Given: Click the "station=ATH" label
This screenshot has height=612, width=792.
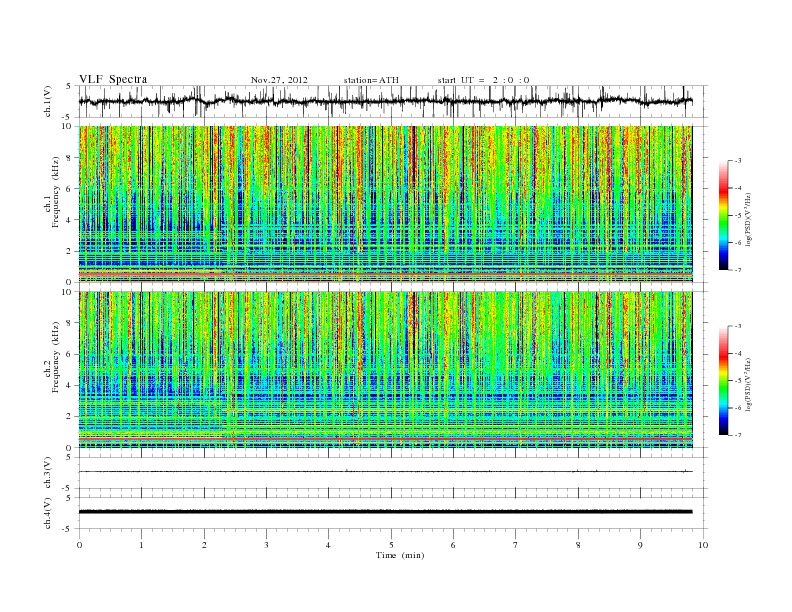Looking at the screenshot, I should tap(371, 80).
